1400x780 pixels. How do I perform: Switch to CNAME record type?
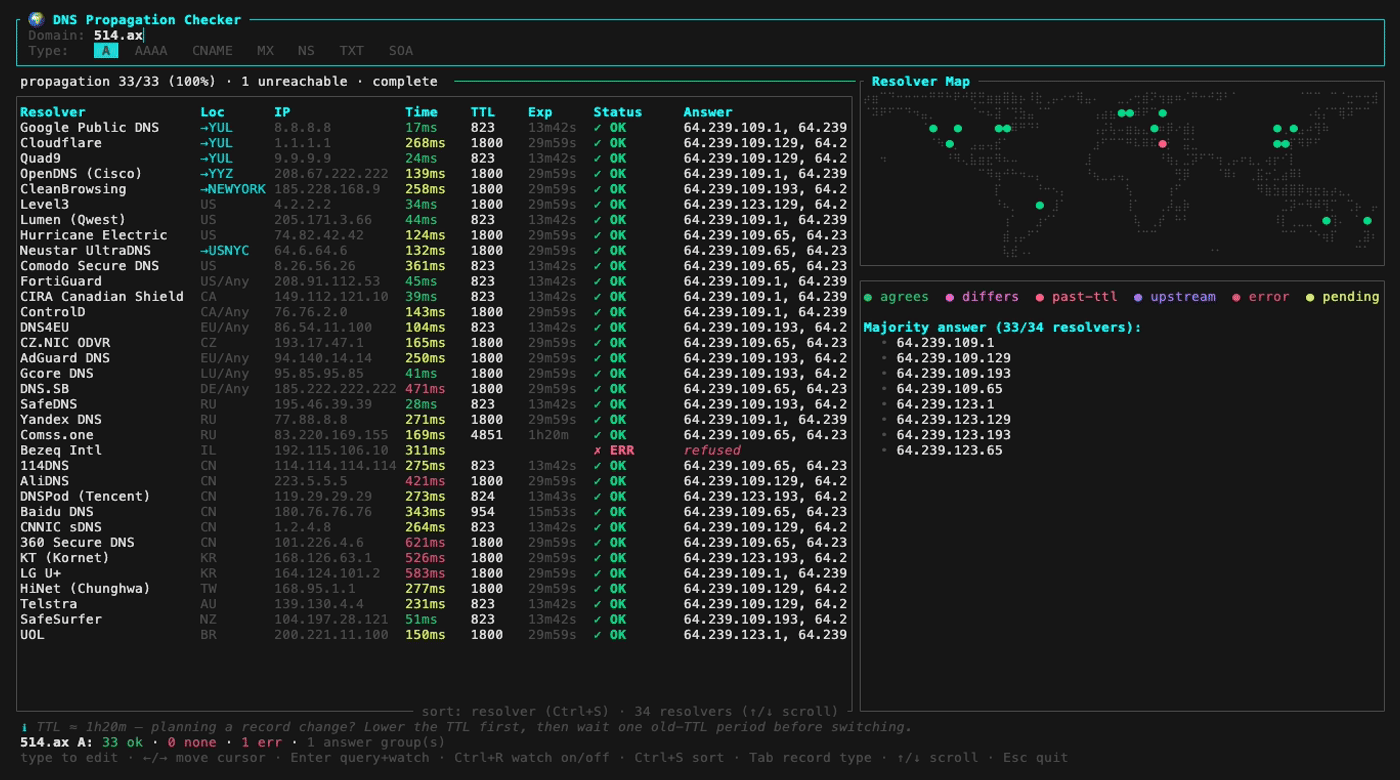coord(212,51)
